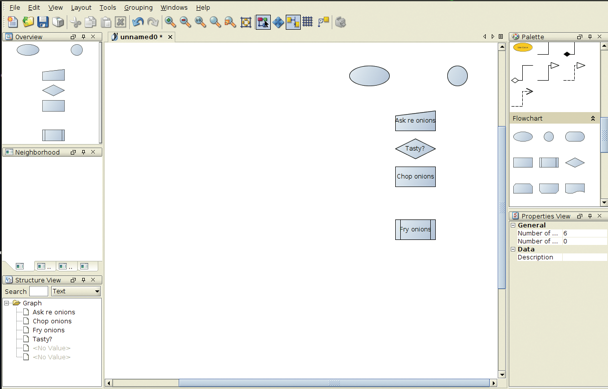Pick the yellow ellipse node in Palette
Screen dimensions: 608x389
(523, 48)
